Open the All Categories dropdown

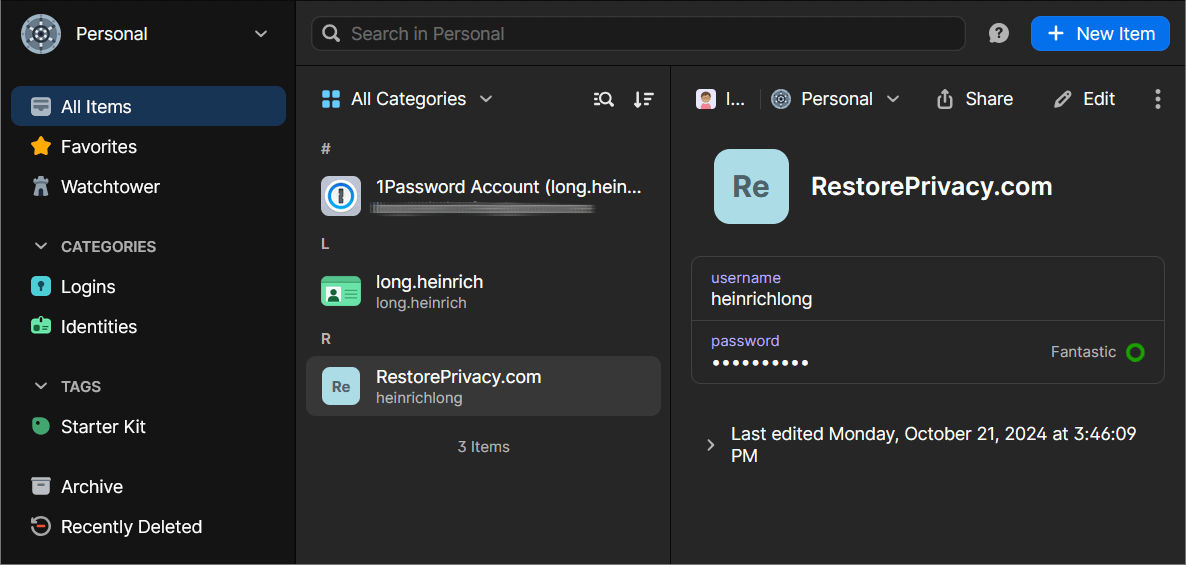click(x=407, y=99)
